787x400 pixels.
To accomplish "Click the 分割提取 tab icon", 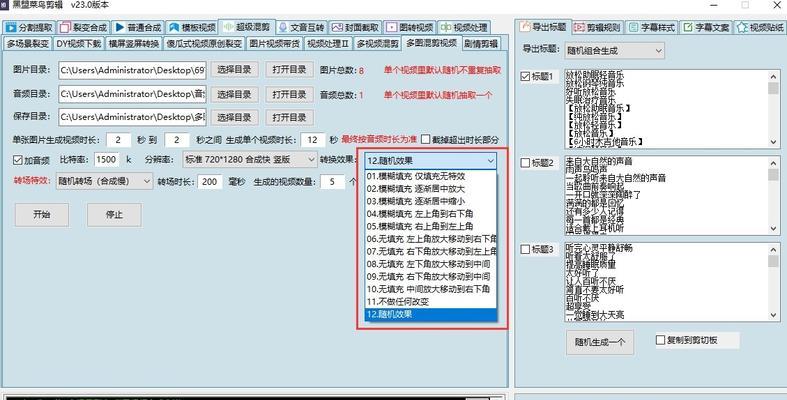I will click(x=11, y=27).
